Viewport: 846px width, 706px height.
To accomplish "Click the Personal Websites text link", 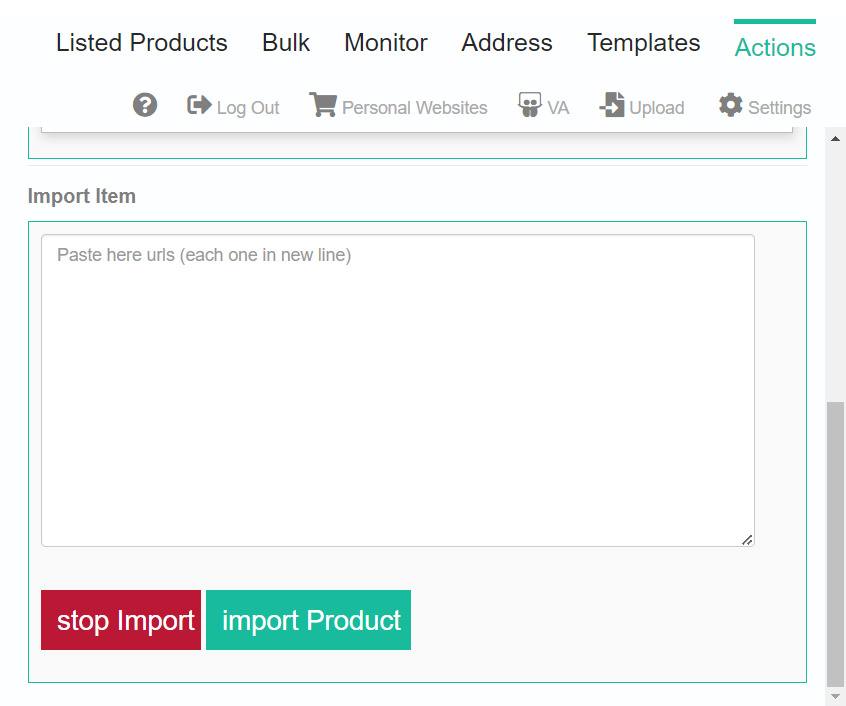I will (415, 108).
